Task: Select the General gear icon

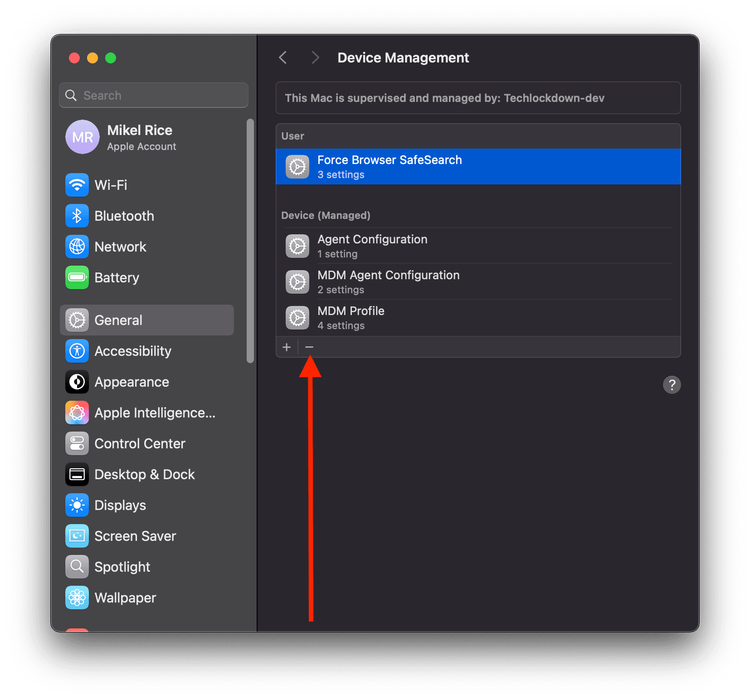Action: (77, 320)
